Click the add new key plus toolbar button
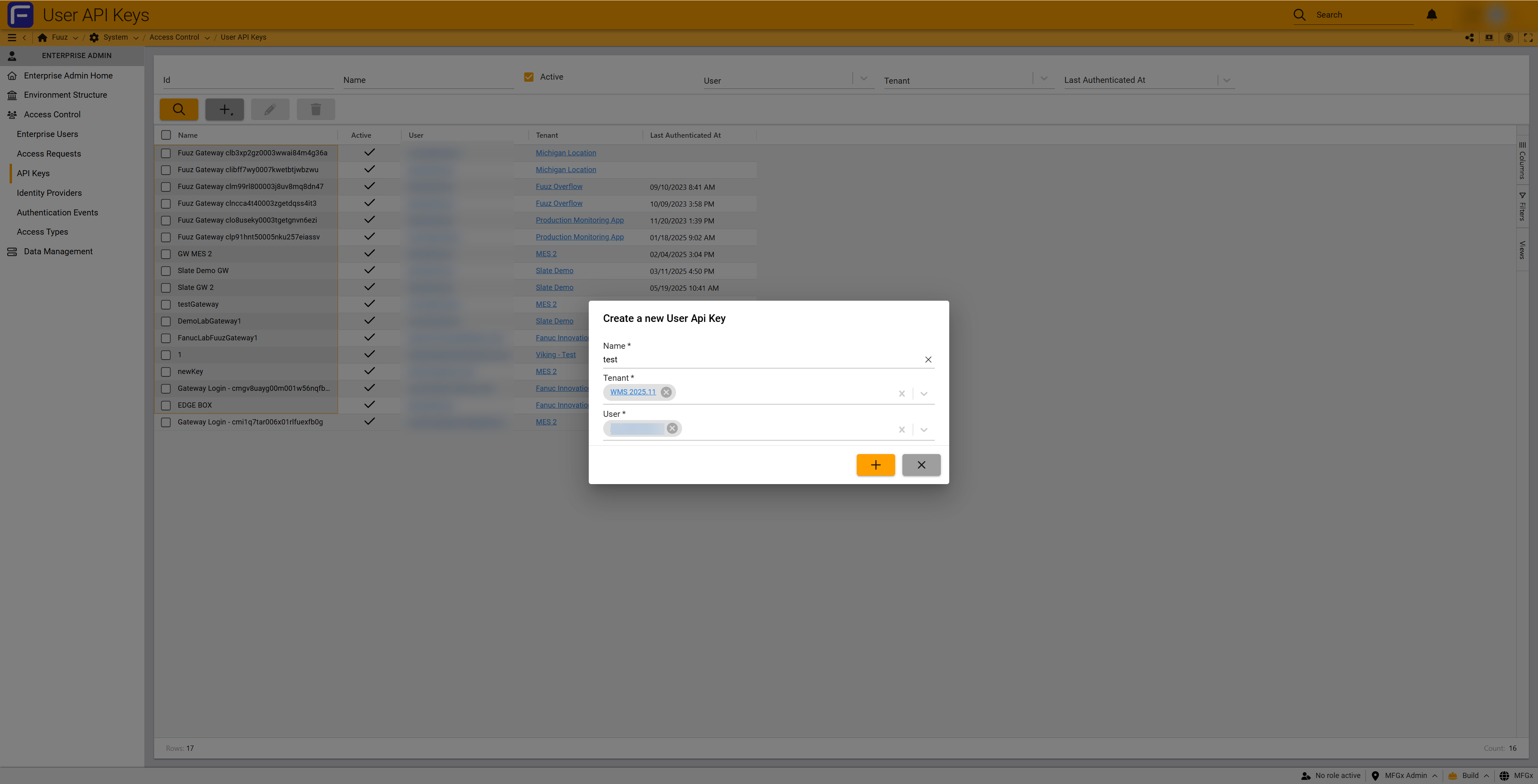Image resolution: width=1538 pixels, height=784 pixels. [224, 109]
